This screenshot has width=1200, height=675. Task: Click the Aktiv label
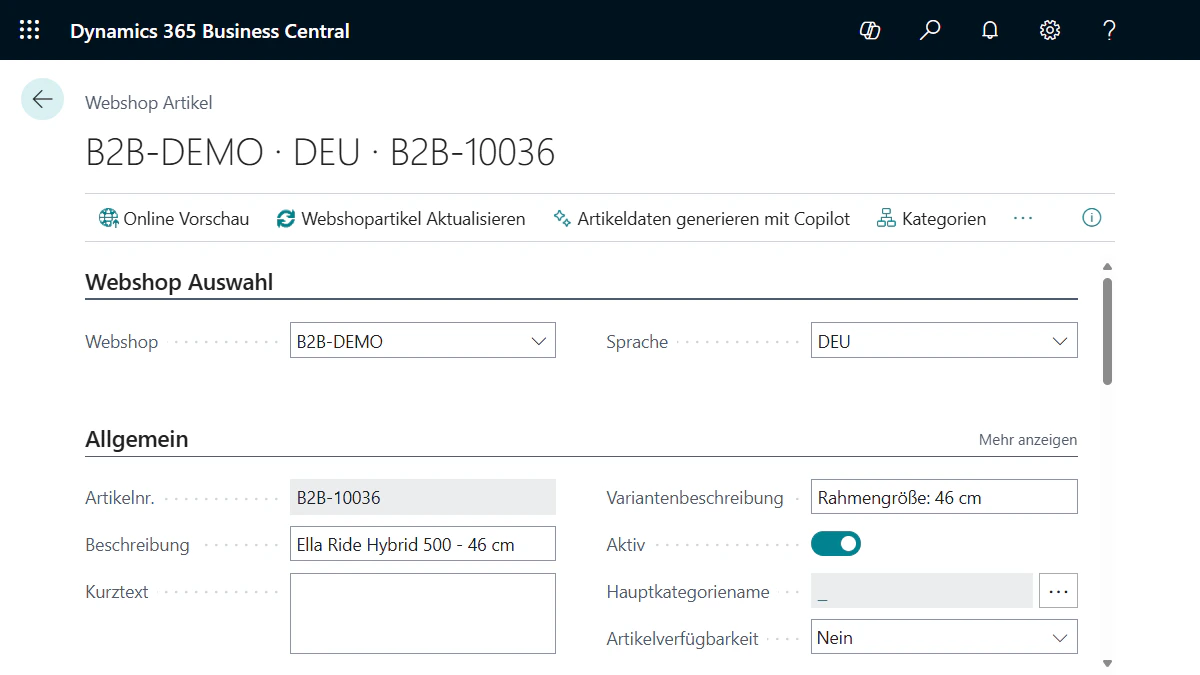click(x=626, y=545)
